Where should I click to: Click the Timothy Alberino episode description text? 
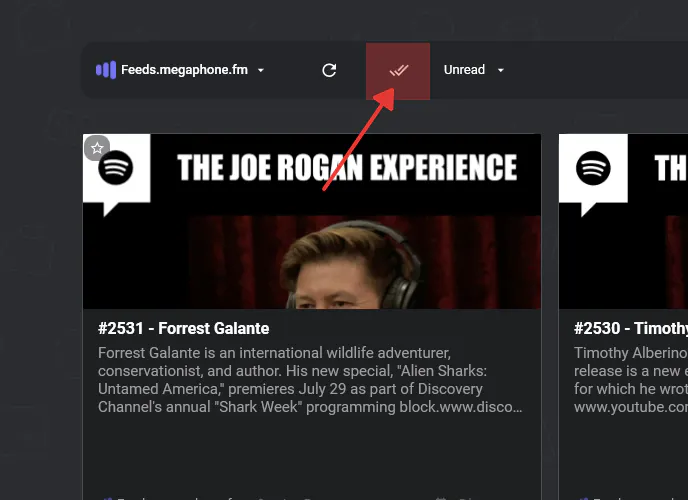click(631, 380)
